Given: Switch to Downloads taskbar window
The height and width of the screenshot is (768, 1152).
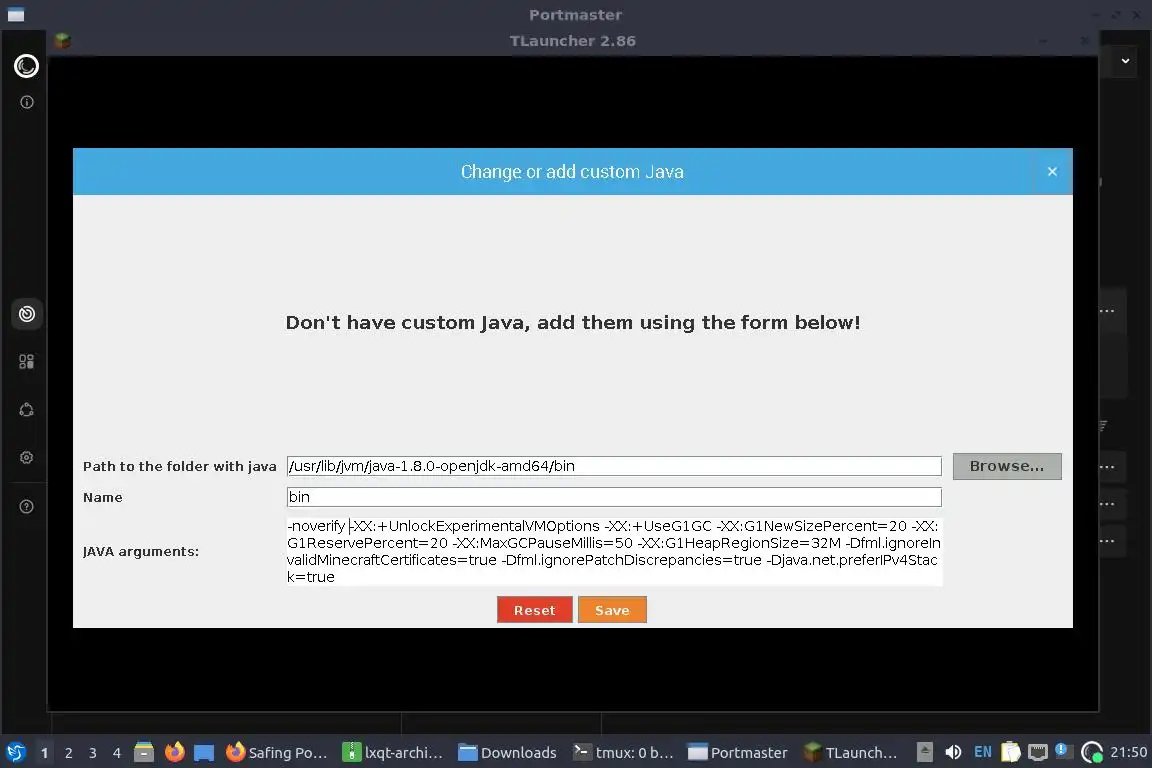Looking at the screenshot, I should click(x=508, y=753).
